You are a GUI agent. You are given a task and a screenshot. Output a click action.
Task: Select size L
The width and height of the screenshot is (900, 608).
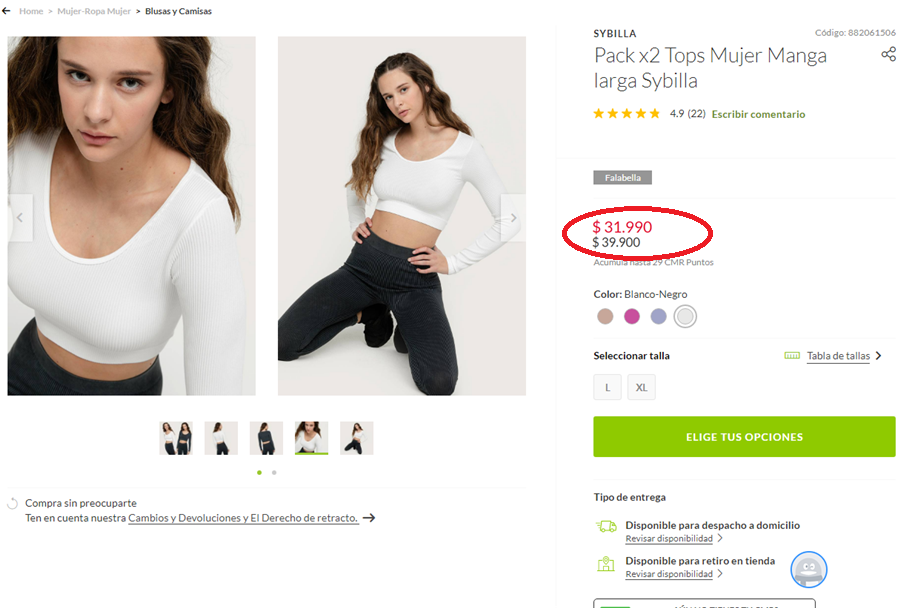point(607,387)
